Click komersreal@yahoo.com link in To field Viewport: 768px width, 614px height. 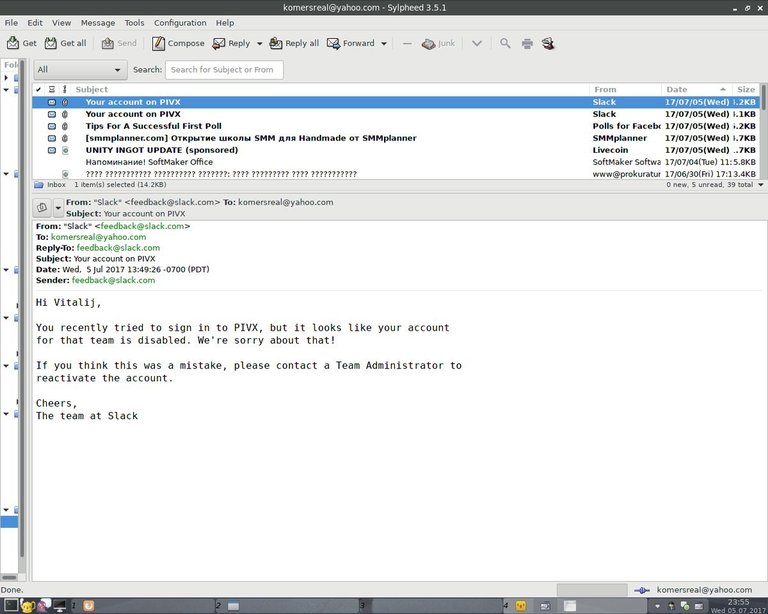click(x=98, y=237)
